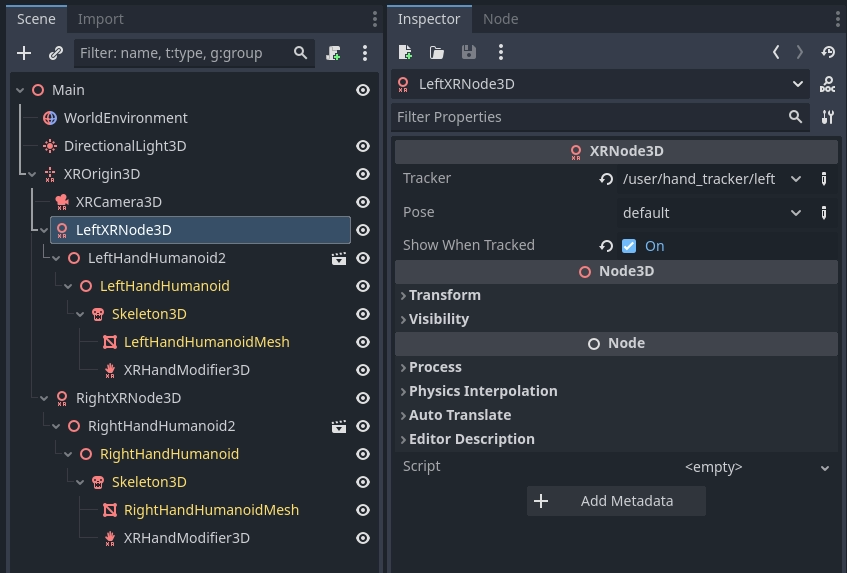Click the Add Child Node plus icon

(24, 53)
